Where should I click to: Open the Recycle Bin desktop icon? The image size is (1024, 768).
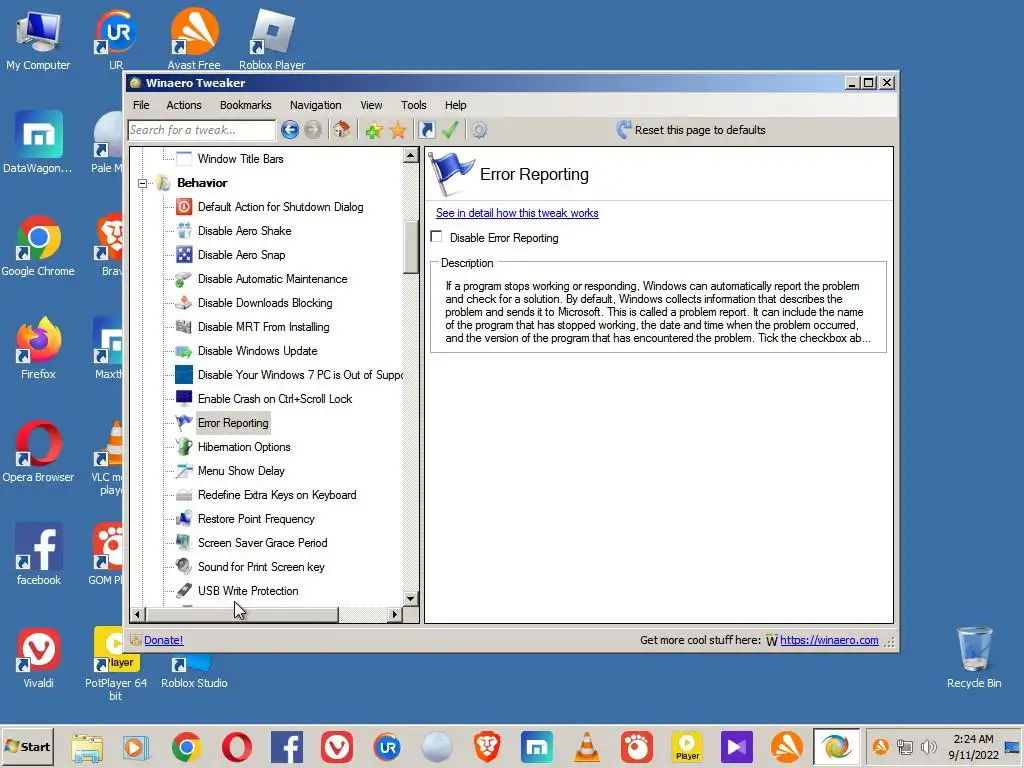[974, 658]
